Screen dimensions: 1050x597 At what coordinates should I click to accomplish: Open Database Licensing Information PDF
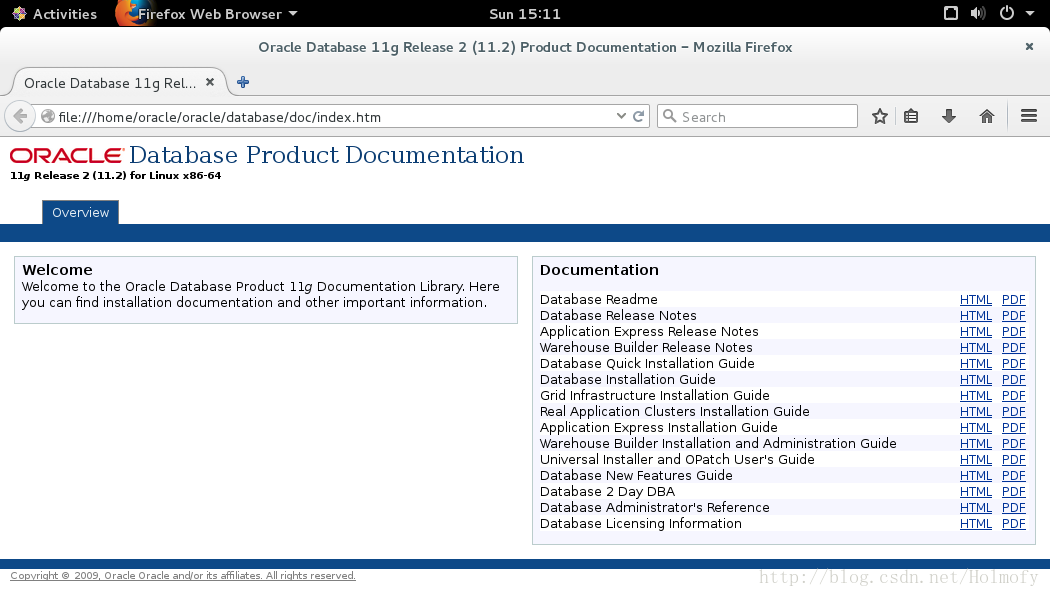click(x=1014, y=524)
